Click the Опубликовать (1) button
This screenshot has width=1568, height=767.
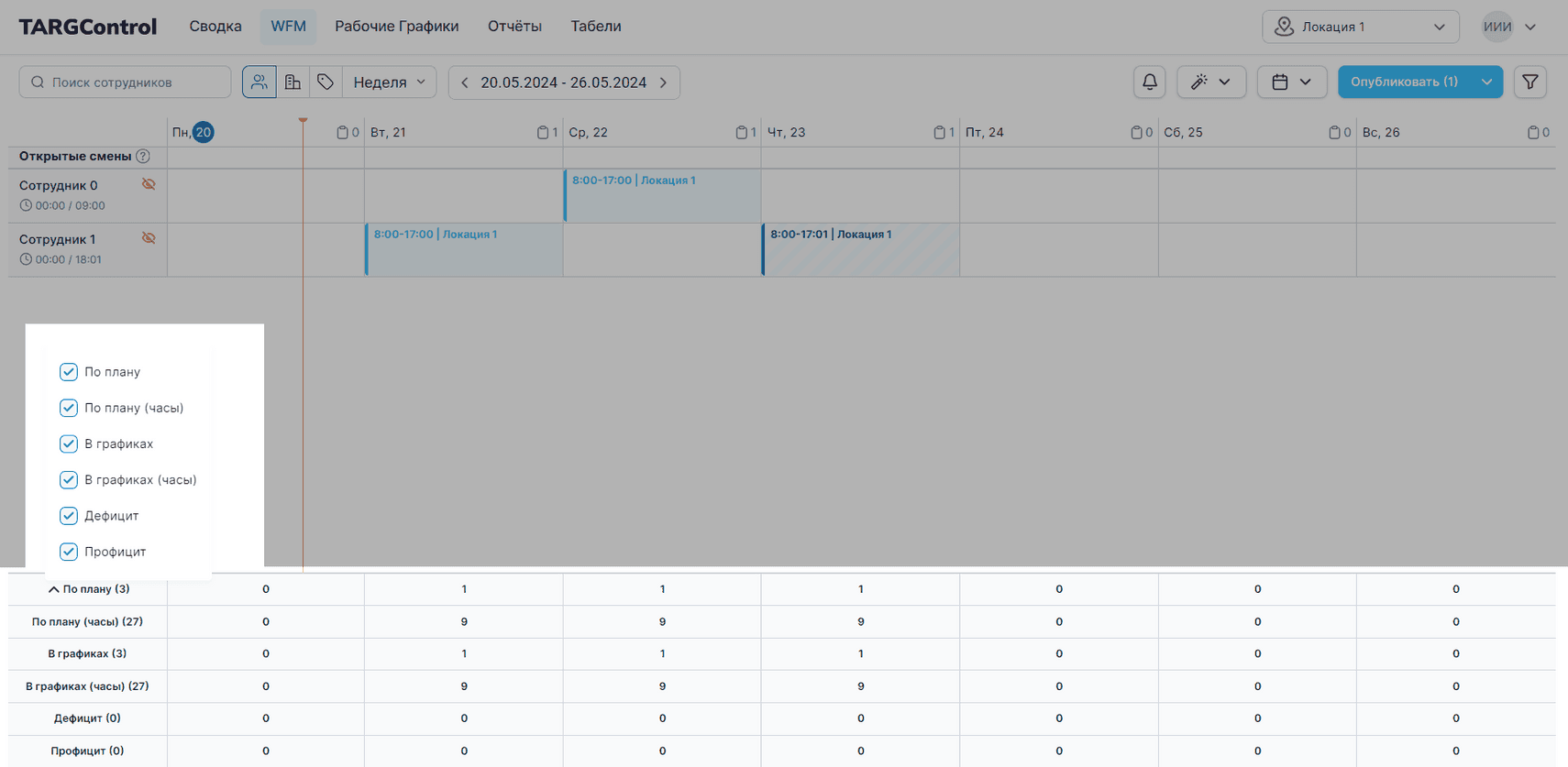tap(1404, 82)
